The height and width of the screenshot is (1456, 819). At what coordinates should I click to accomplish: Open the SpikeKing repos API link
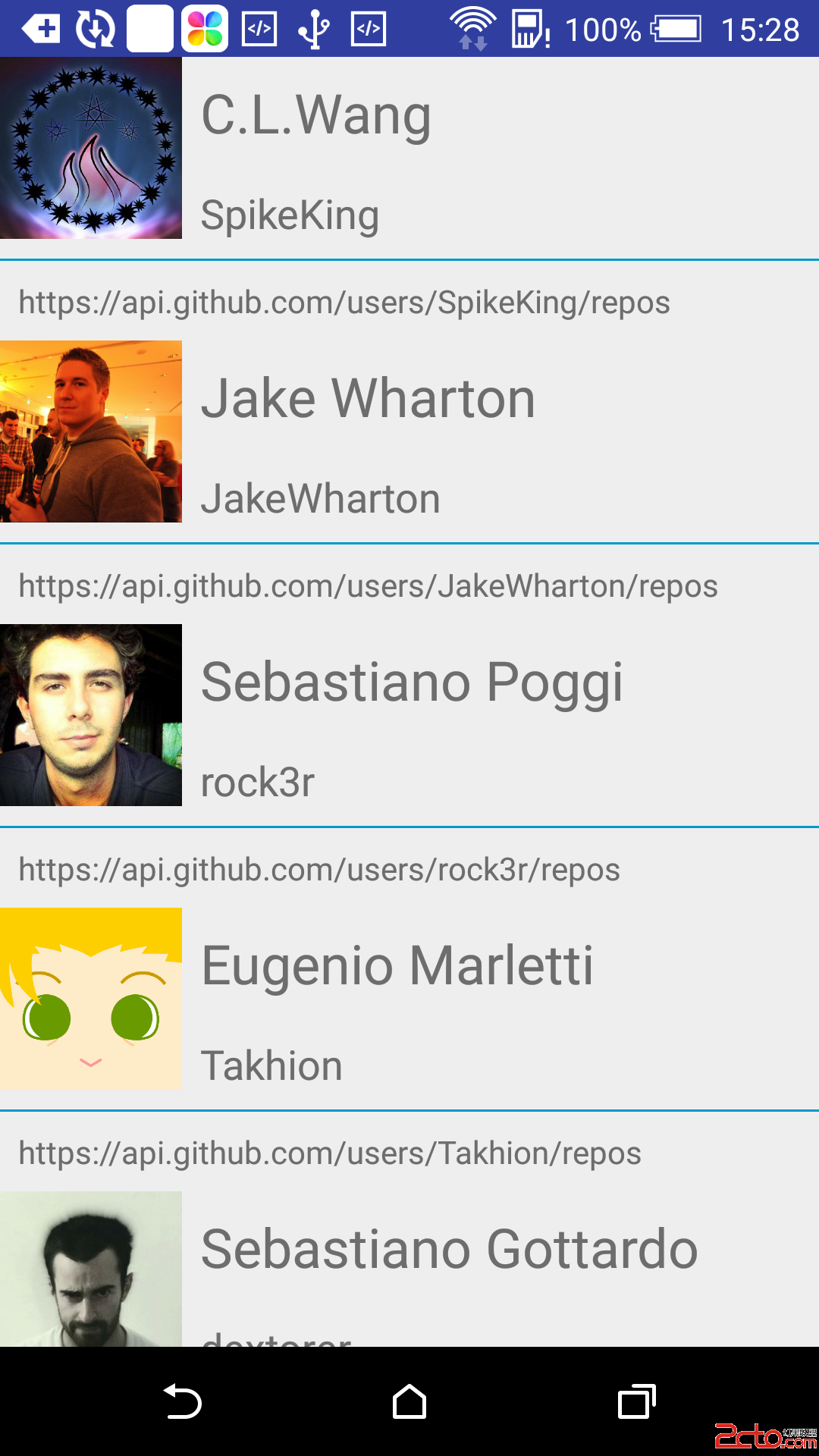tap(344, 303)
